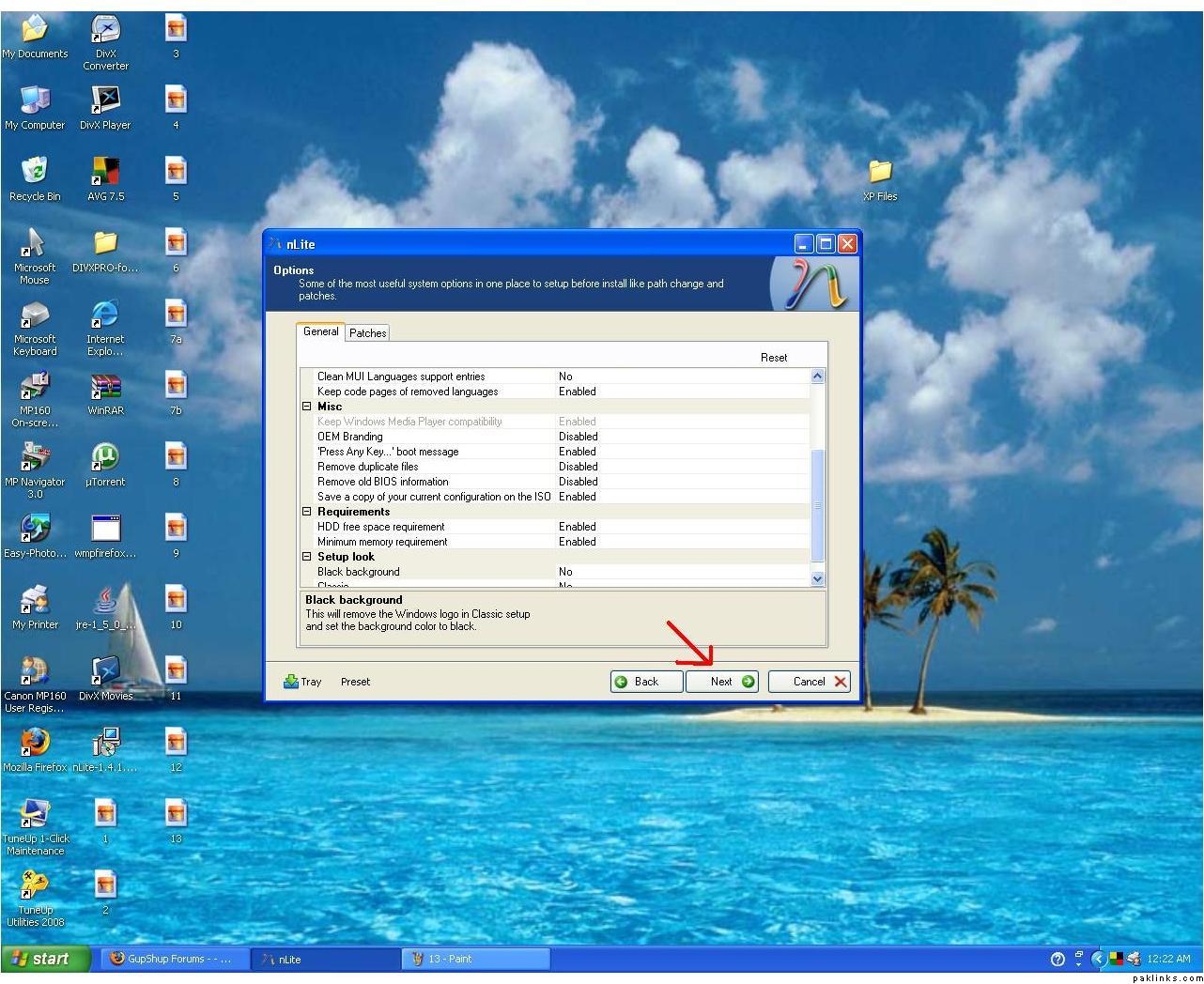Image resolution: width=1204 pixels, height=984 pixels.
Task: Collapse the Setup look group
Action: (x=306, y=557)
